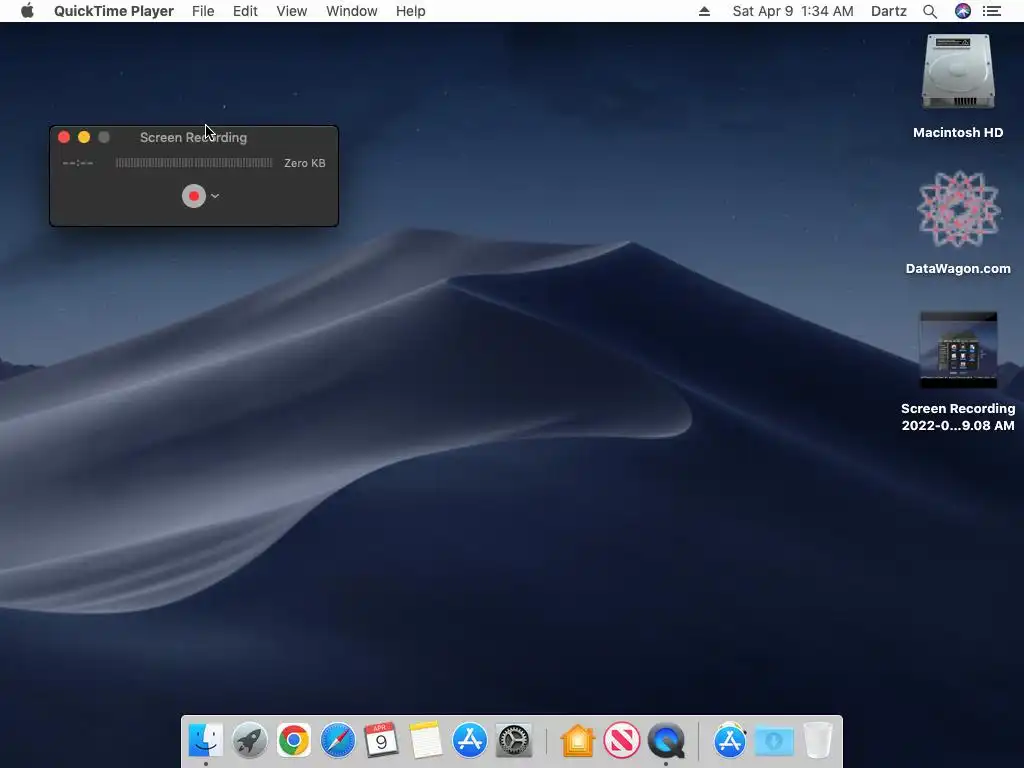
Task: Open the Trash in Dock
Action: pos(818,741)
